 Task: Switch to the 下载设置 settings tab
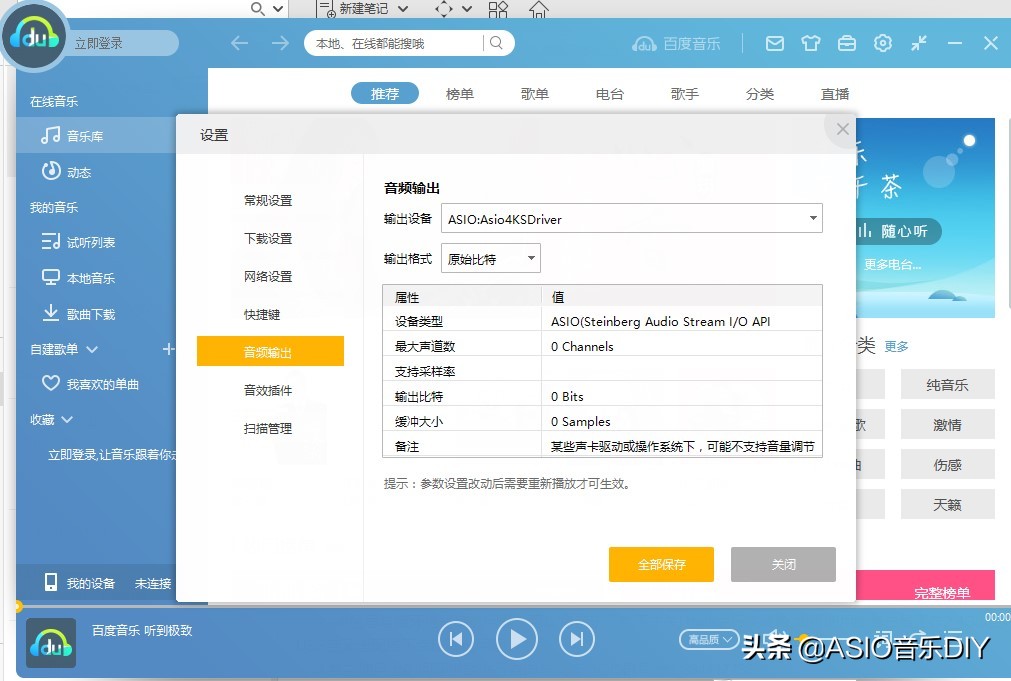[x=270, y=238]
